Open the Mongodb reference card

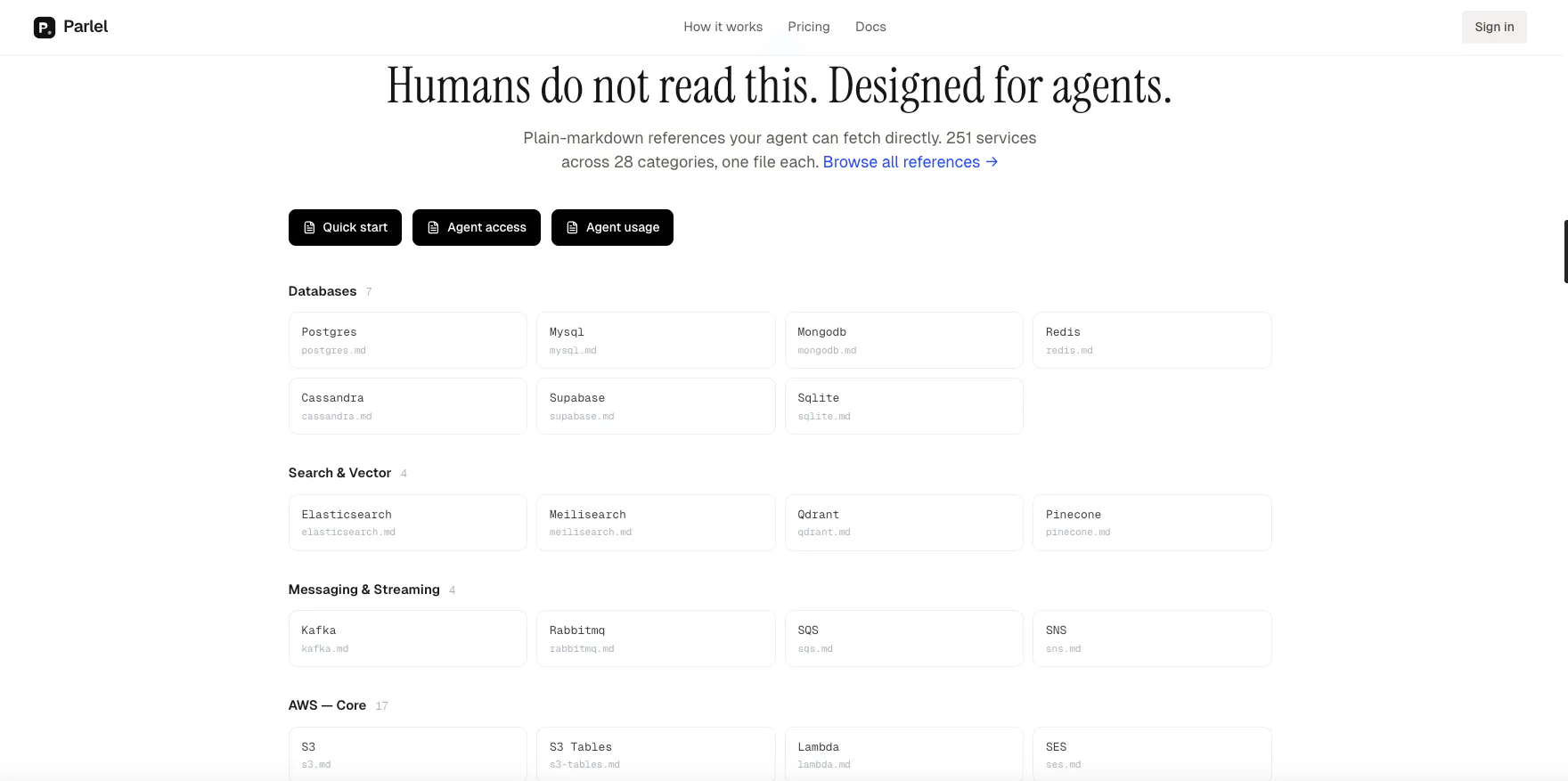pyautogui.click(x=904, y=340)
